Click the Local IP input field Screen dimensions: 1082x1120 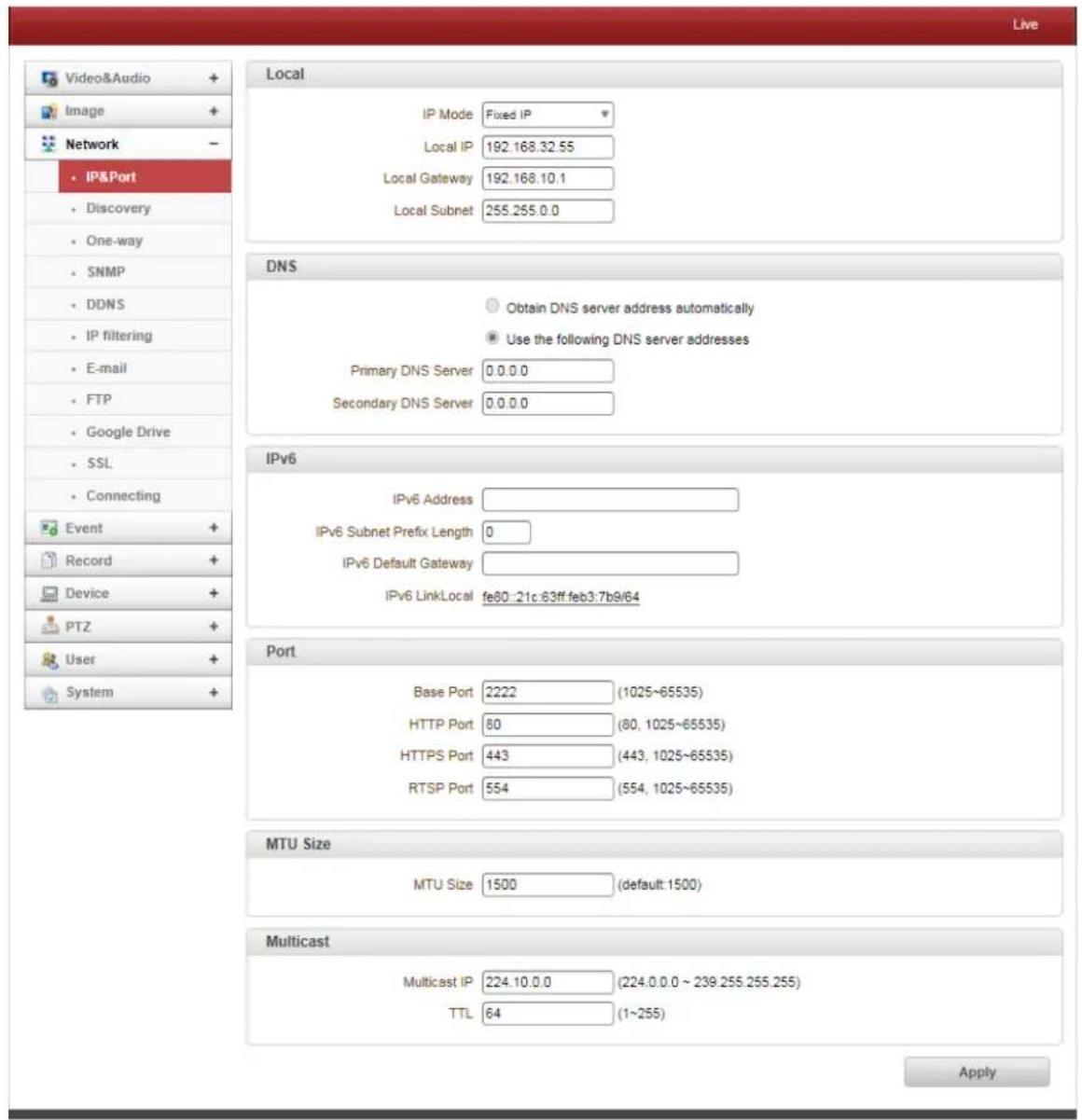[548, 146]
